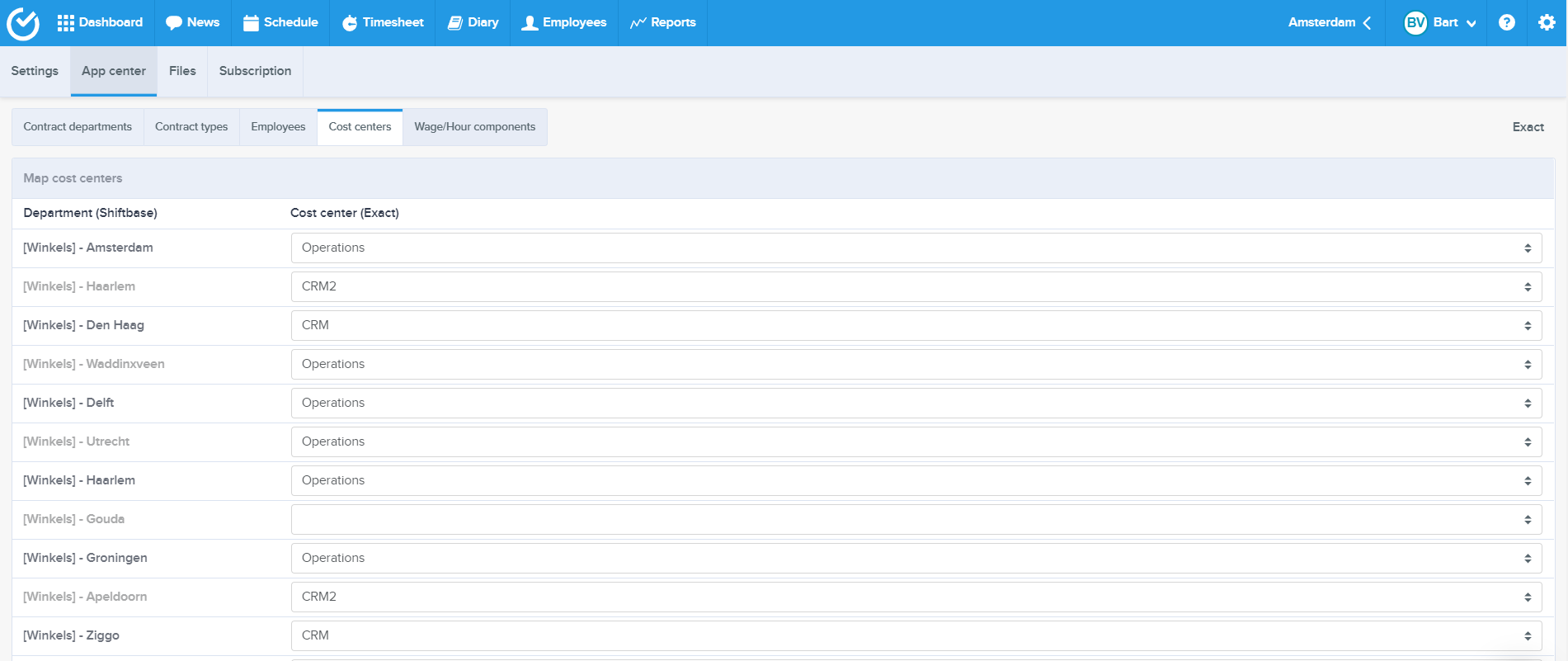Choose a cost center for empty Gouda dropdown
The width and height of the screenshot is (1568, 661).
click(916, 520)
